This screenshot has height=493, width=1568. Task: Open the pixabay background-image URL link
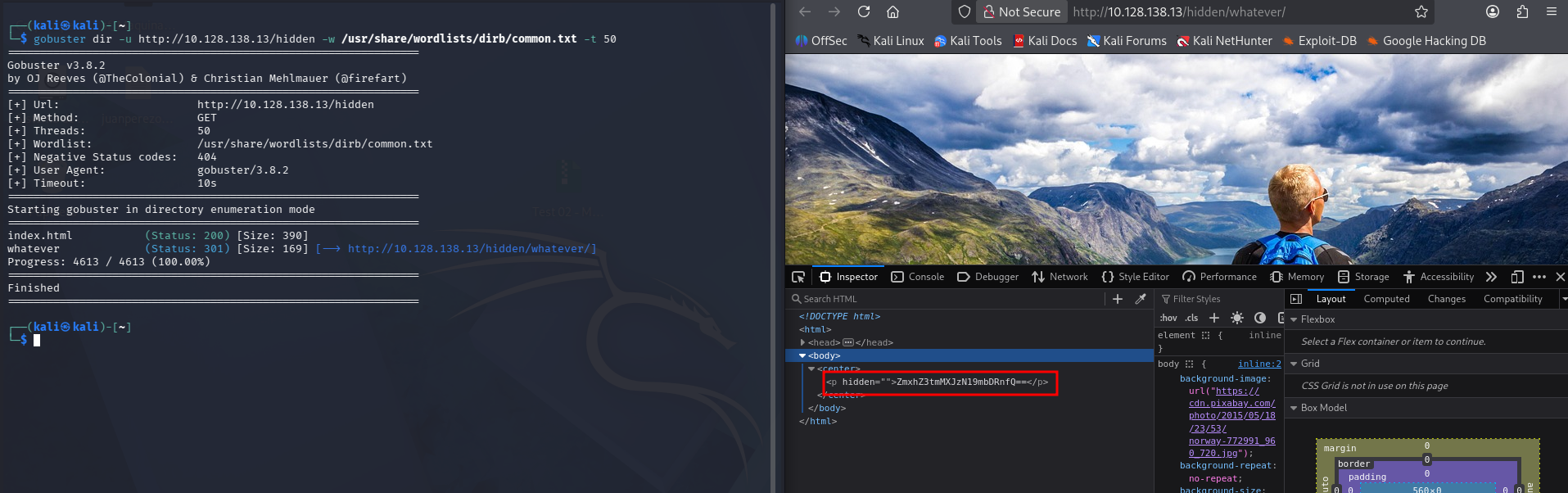1233,422
